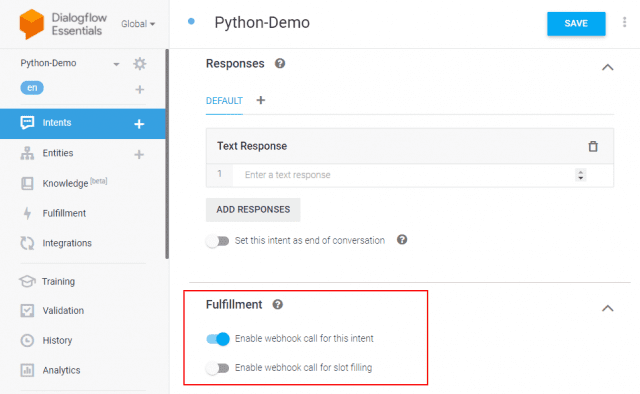
Task: Toggle set intent as end of conversation
Action: click(x=218, y=241)
